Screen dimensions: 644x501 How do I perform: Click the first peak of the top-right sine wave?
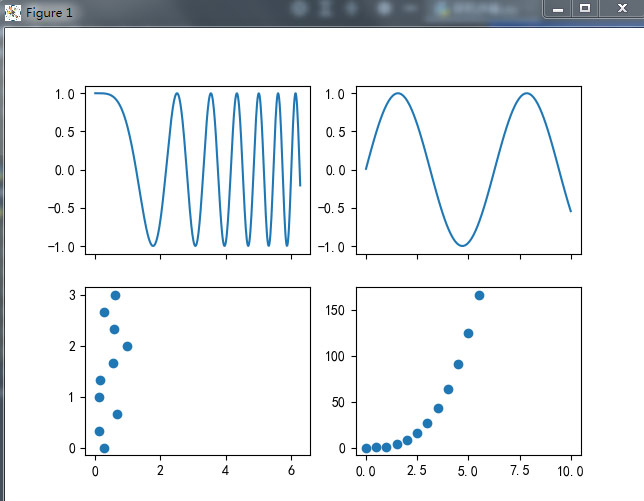coord(397,93)
